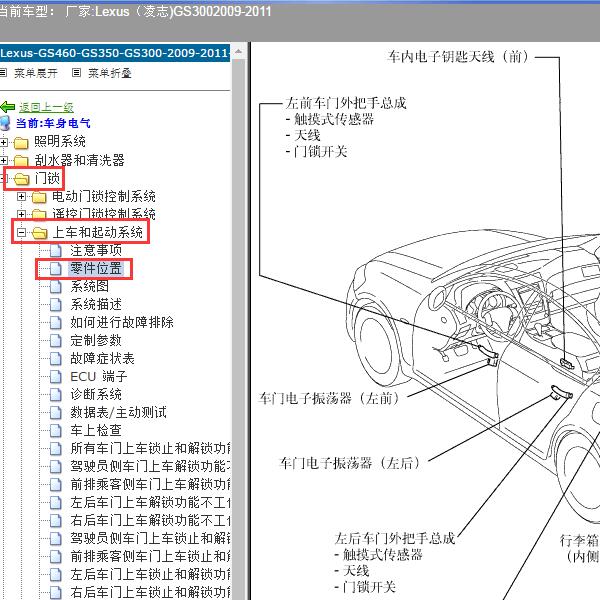Open the 零件位置 document

(96, 268)
